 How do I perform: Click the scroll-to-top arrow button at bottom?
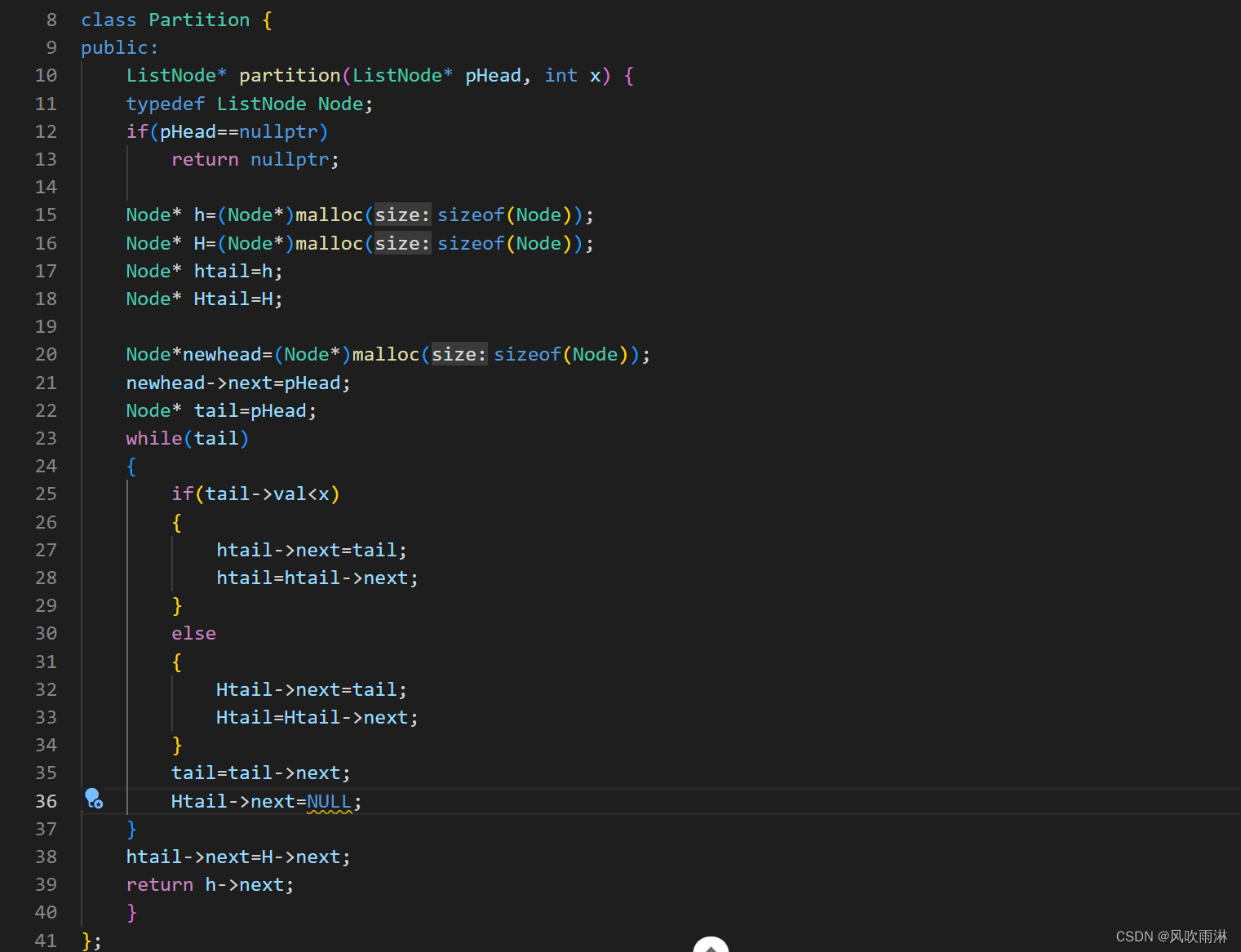[711, 945]
